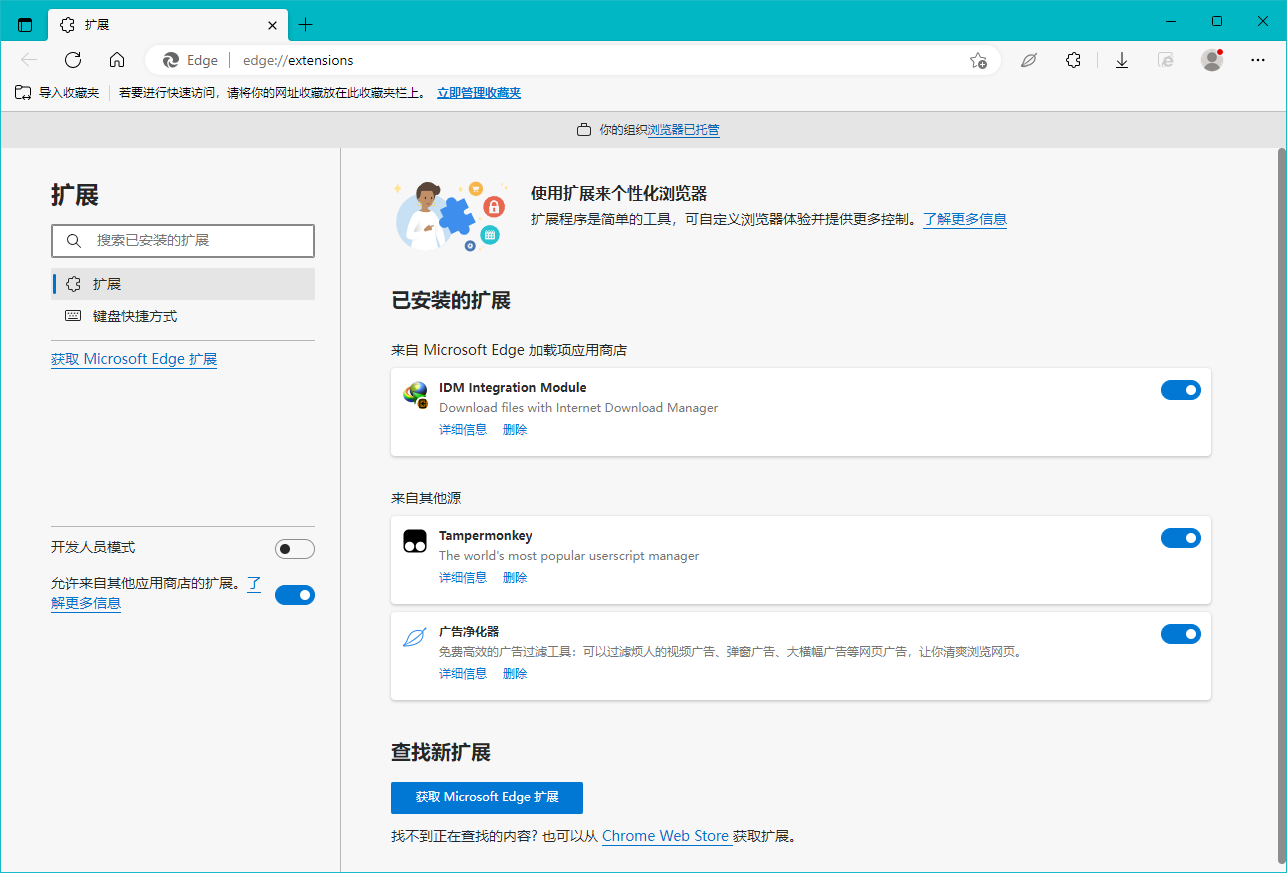Open the 广告净化器 leaf icon in toolbar
This screenshot has width=1287, height=873.
(x=1028, y=60)
